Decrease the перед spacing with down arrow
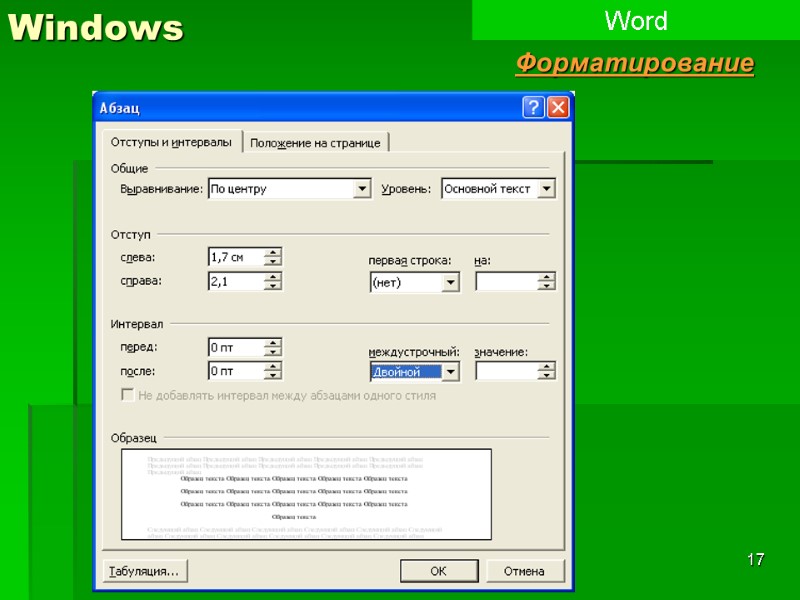The width and height of the screenshot is (800, 600). point(273,352)
